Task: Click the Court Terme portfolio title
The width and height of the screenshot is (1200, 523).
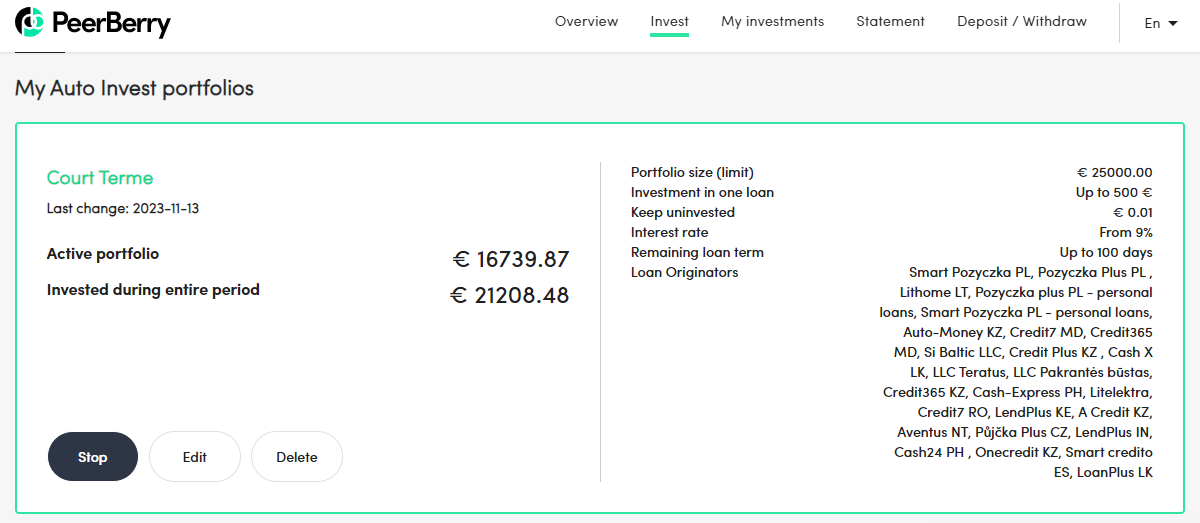Action: pyautogui.click(x=100, y=178)
